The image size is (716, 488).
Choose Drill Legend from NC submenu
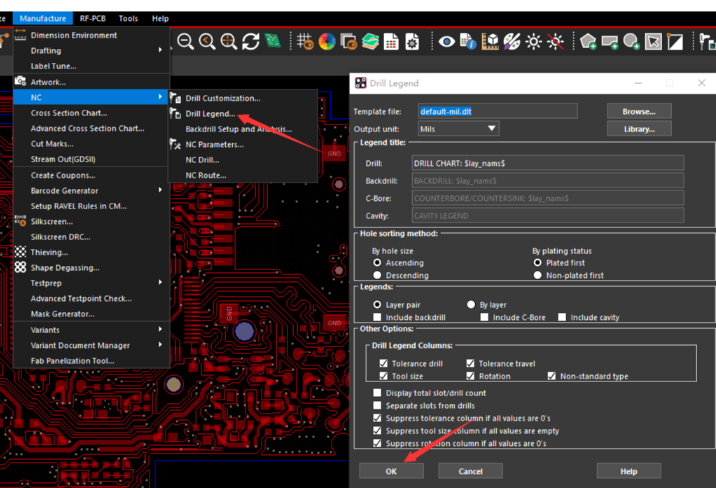click(210, 114)
